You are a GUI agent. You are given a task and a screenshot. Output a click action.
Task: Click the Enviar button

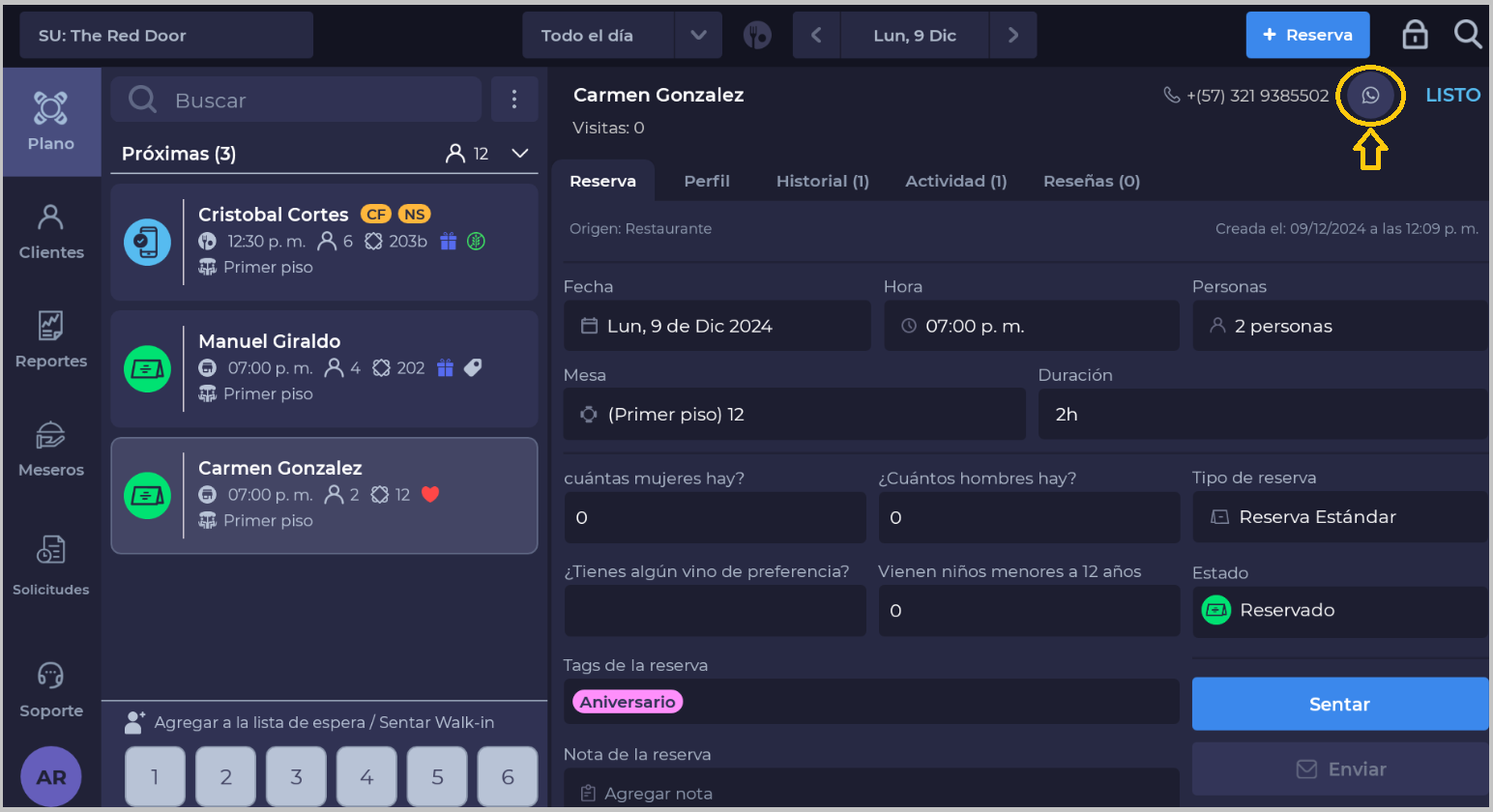click(x=1340, y=769)
